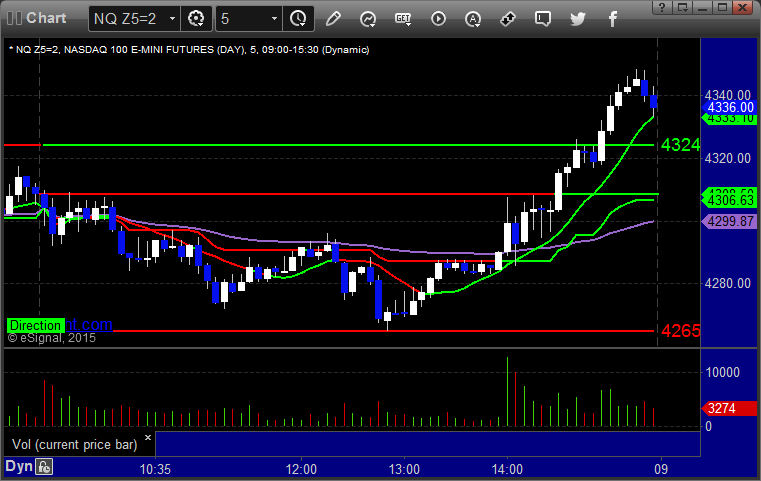Expand the interval 5 dropdown arrow

[x=274, y=19]
